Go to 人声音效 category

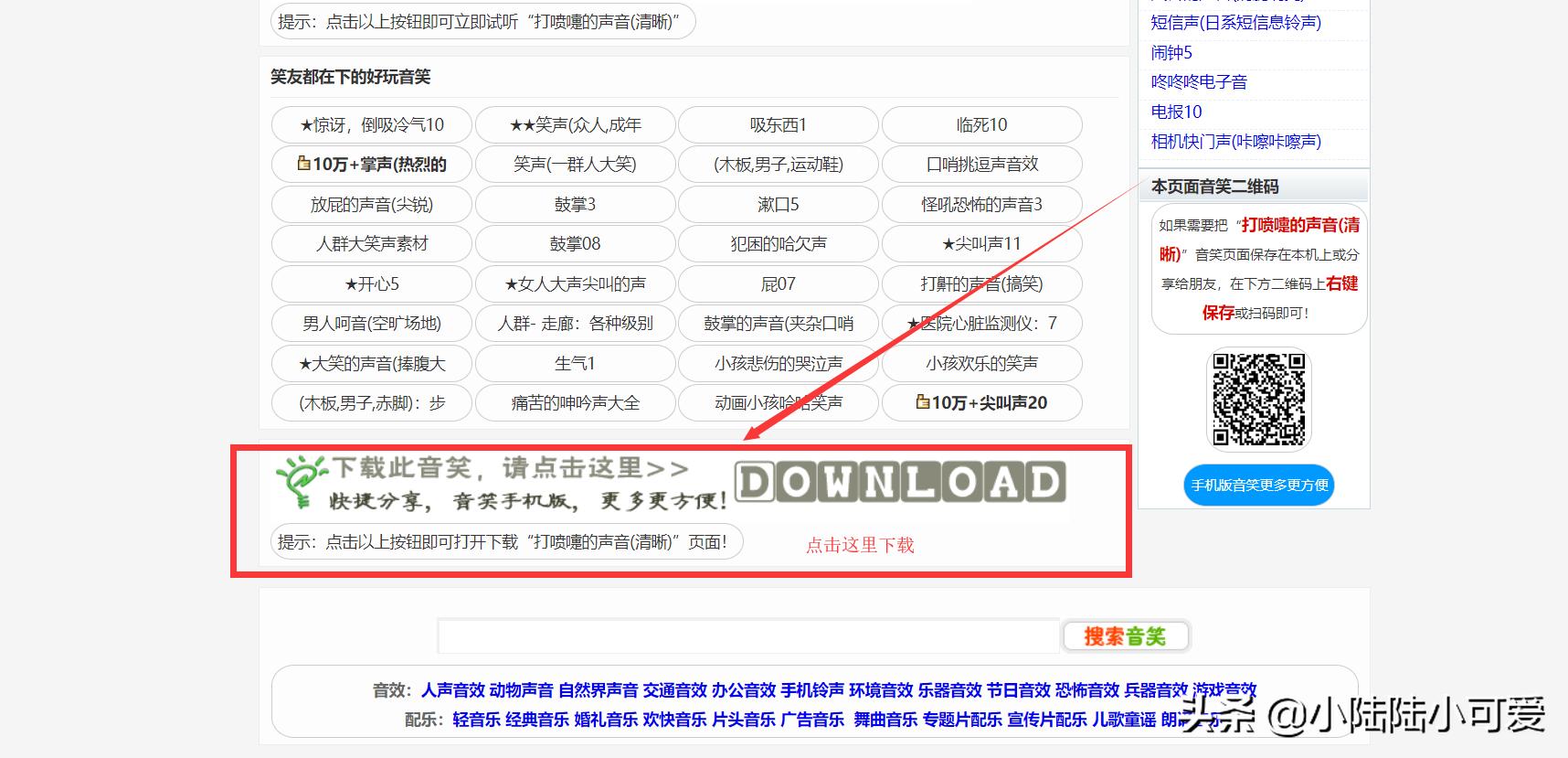[452, 690]
